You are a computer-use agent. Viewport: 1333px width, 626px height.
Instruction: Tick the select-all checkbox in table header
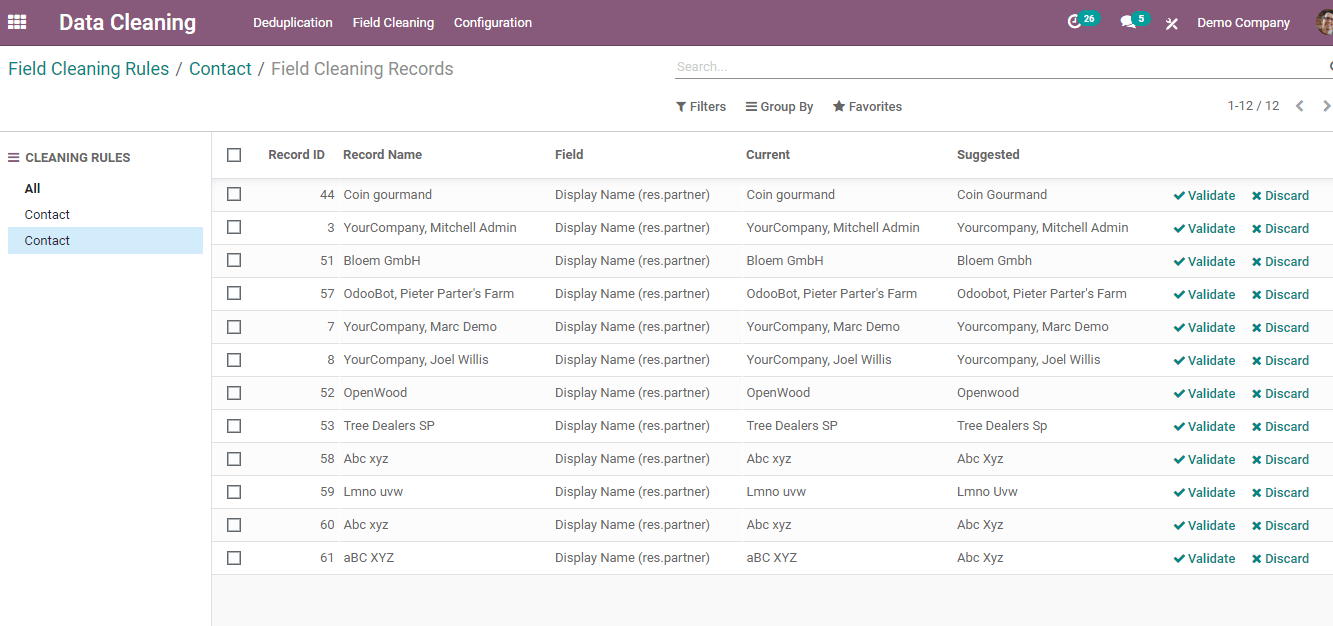[x=234, y=155]
